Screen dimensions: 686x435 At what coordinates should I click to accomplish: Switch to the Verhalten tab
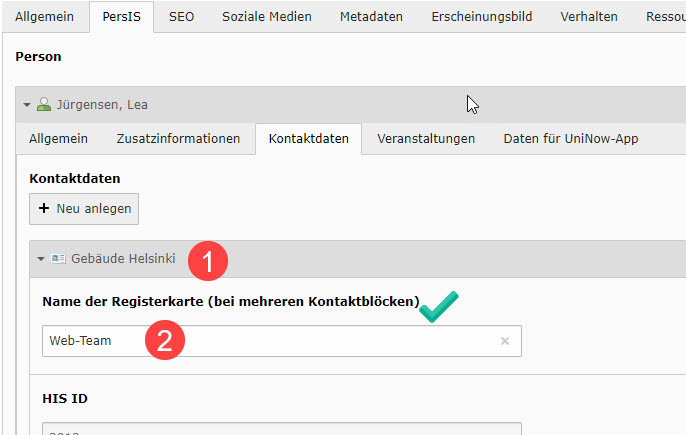click(589, 17)
